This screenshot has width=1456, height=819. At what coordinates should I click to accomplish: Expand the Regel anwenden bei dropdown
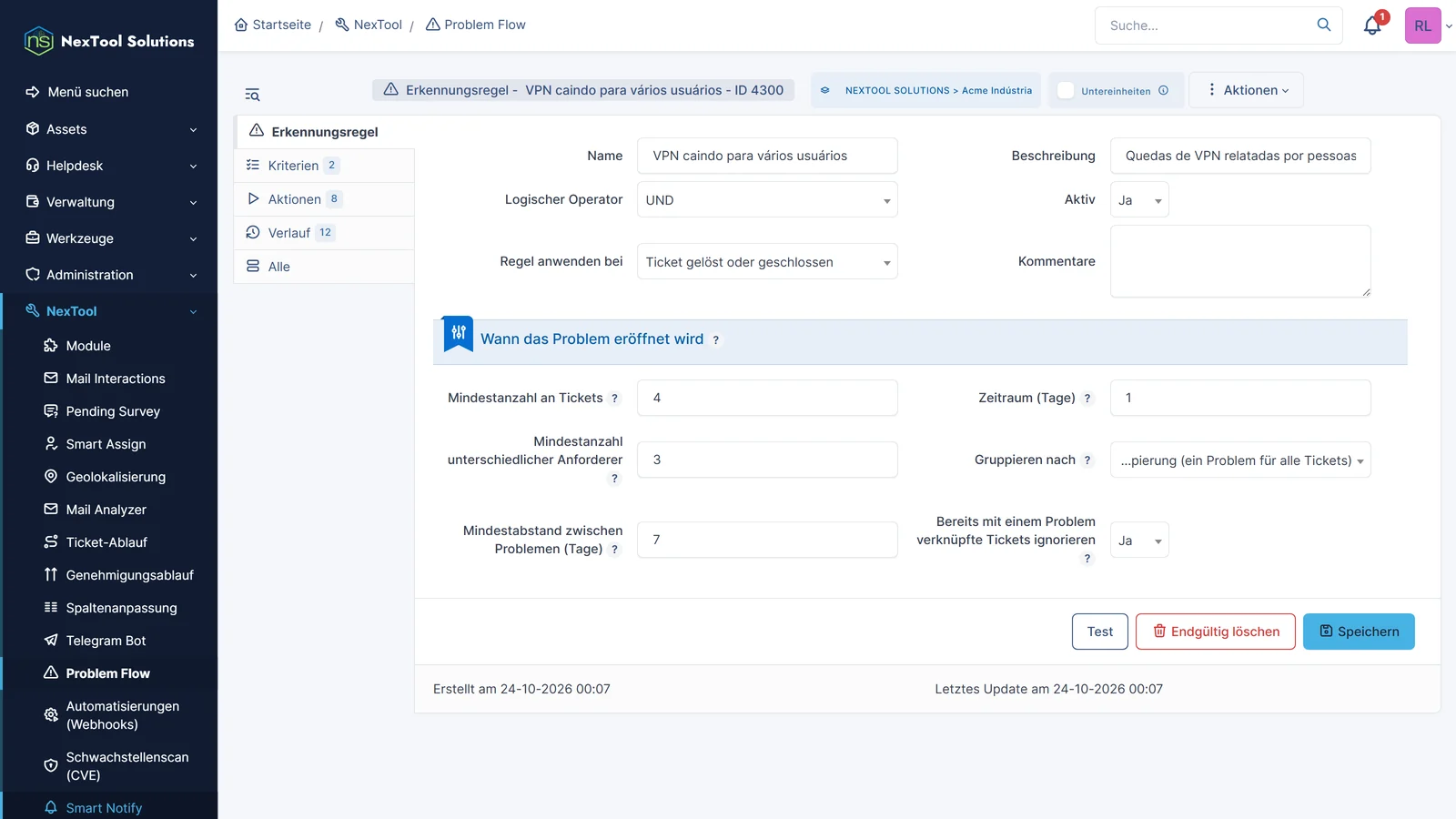coord(767,262)
